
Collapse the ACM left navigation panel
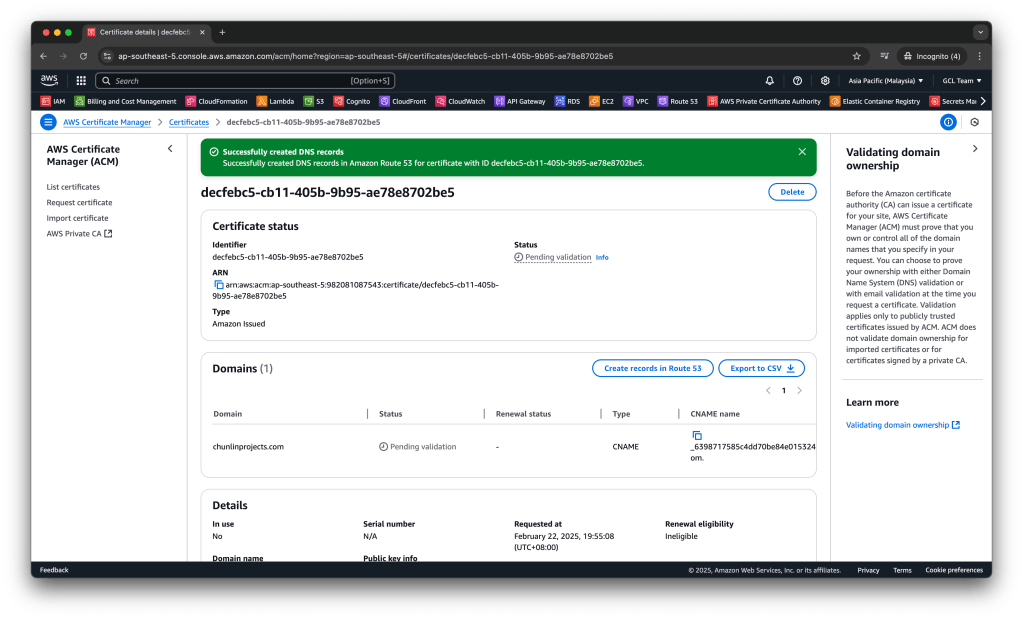[170, 149]
